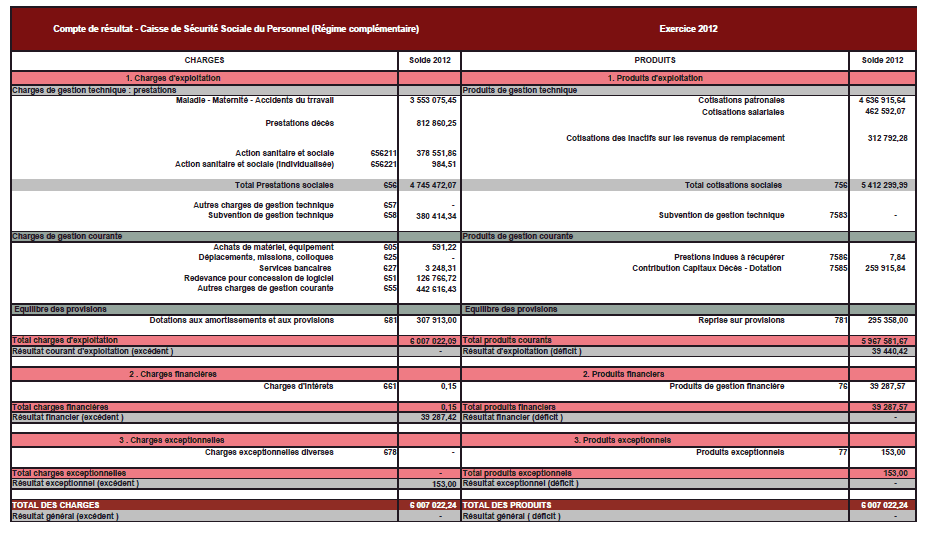Click the PRODUITS column header
This screenshot has height=535, width=927.
click(x=655, y=60)
